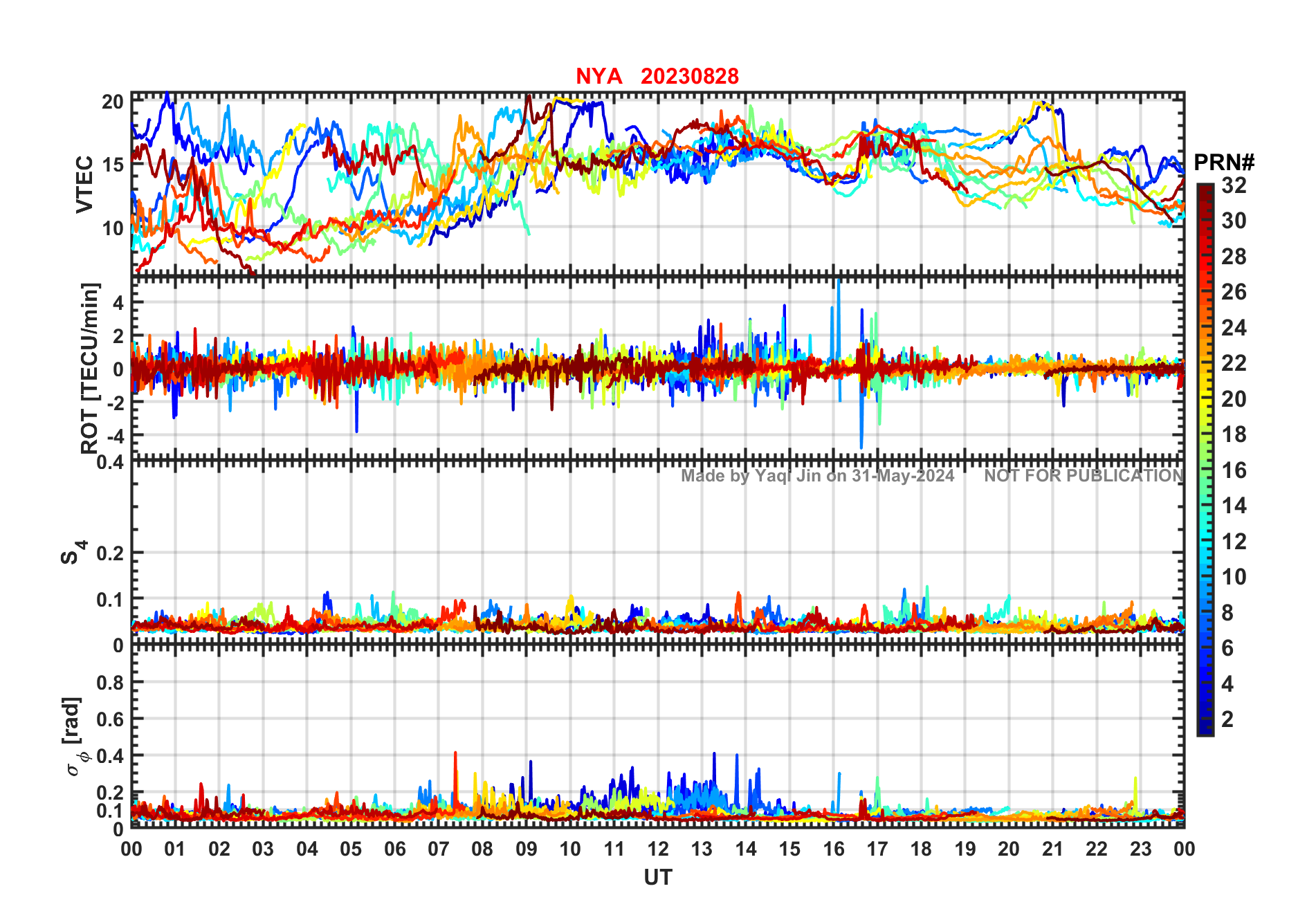Image resolution: width=1316 pixels, height=920 pixels.
Task: Click the PRN colorbar tick label "4"
Action: pos(1228,684)
